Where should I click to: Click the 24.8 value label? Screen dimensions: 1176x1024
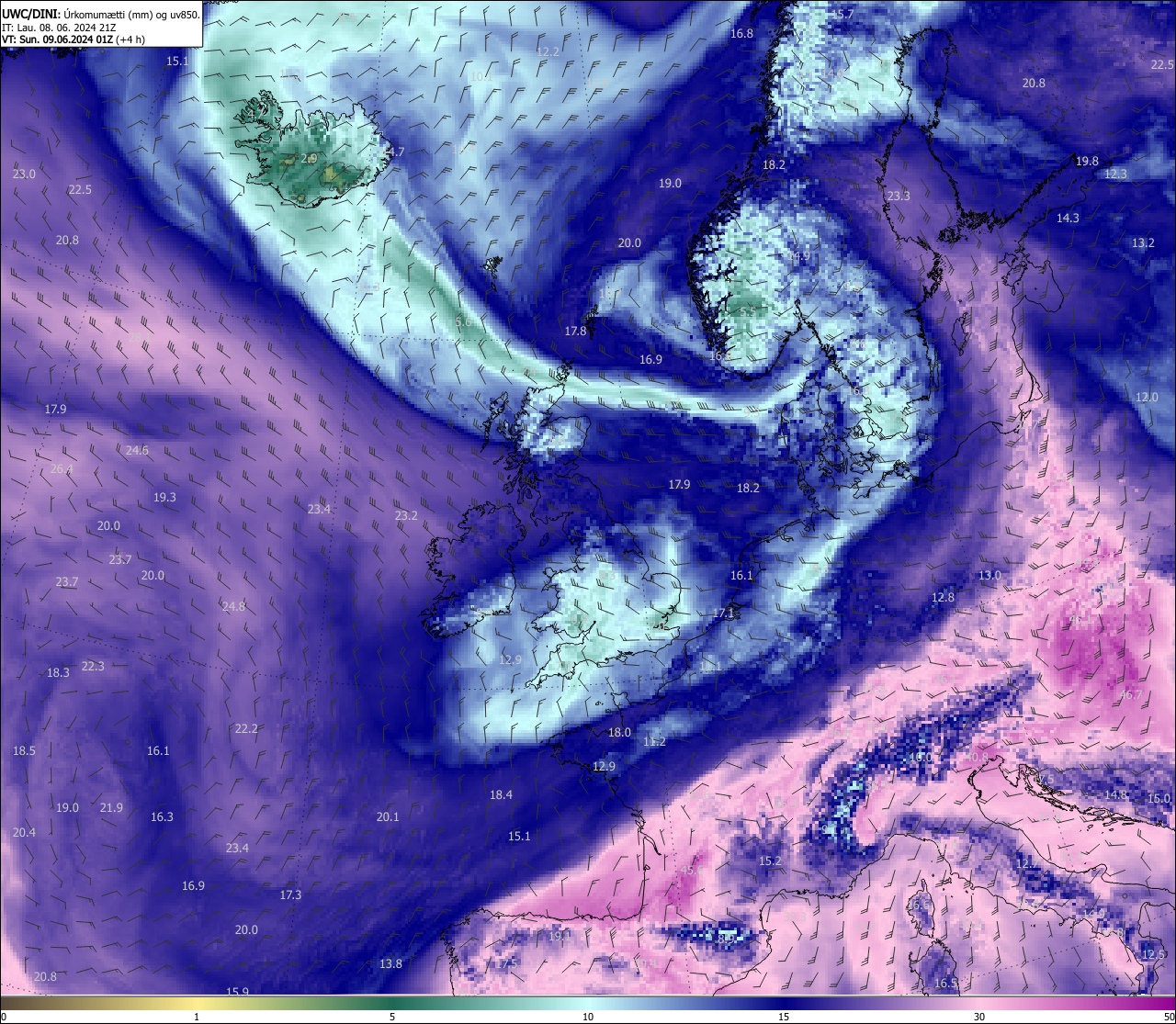(x=233, y=606)
